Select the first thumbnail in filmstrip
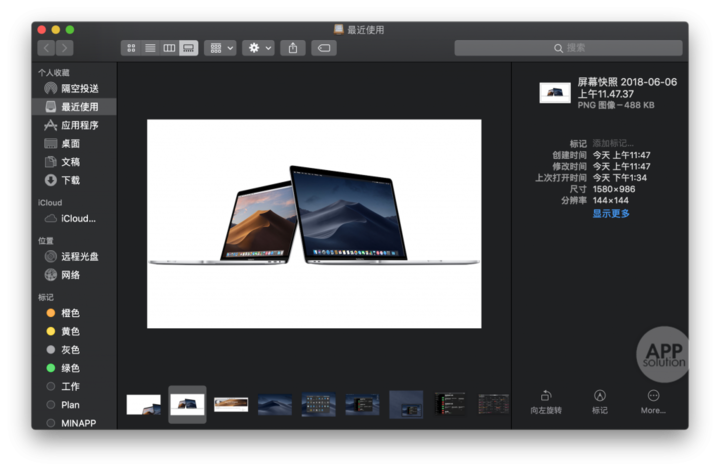The image size is (720, 471). tap(144, 404)
